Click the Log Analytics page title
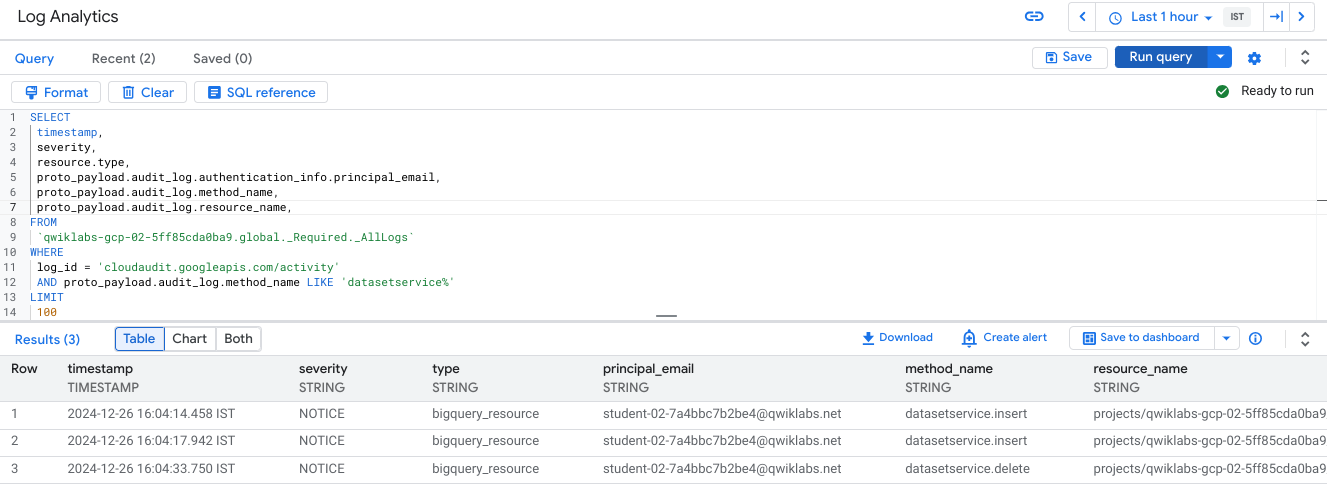This screenshot has height=488, width=1327. click(x=68, y=17)
